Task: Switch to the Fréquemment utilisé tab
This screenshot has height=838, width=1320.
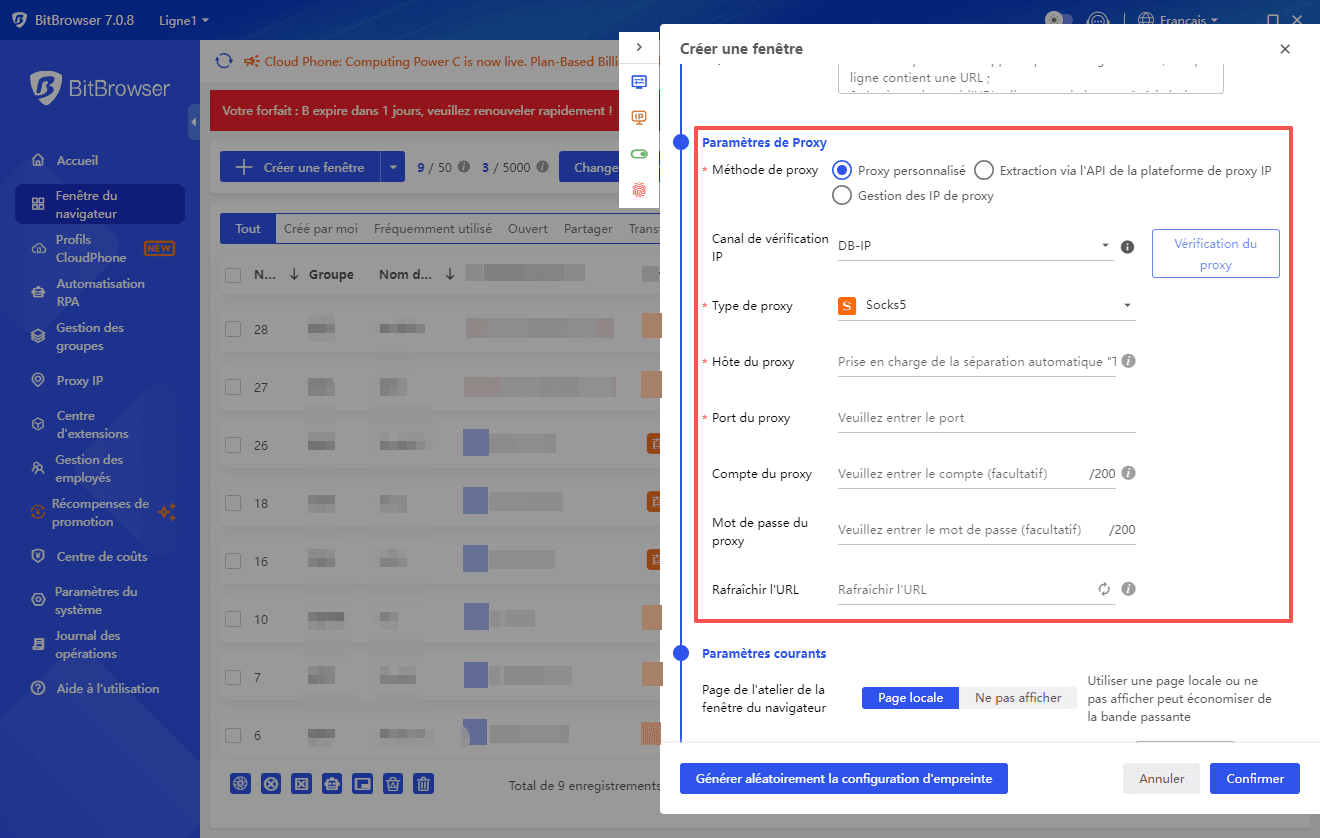Action: click(x=433, y=228)
